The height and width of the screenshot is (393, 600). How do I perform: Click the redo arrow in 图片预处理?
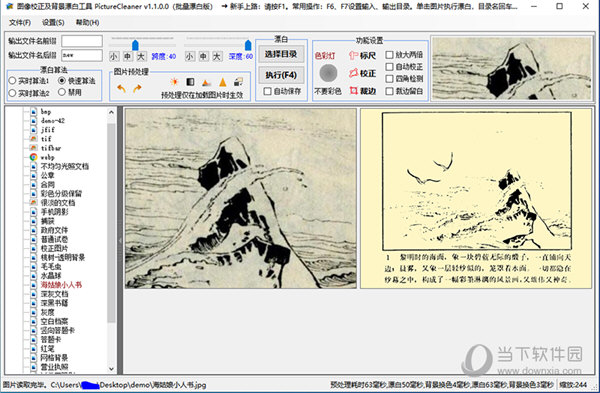coord(137,88)
